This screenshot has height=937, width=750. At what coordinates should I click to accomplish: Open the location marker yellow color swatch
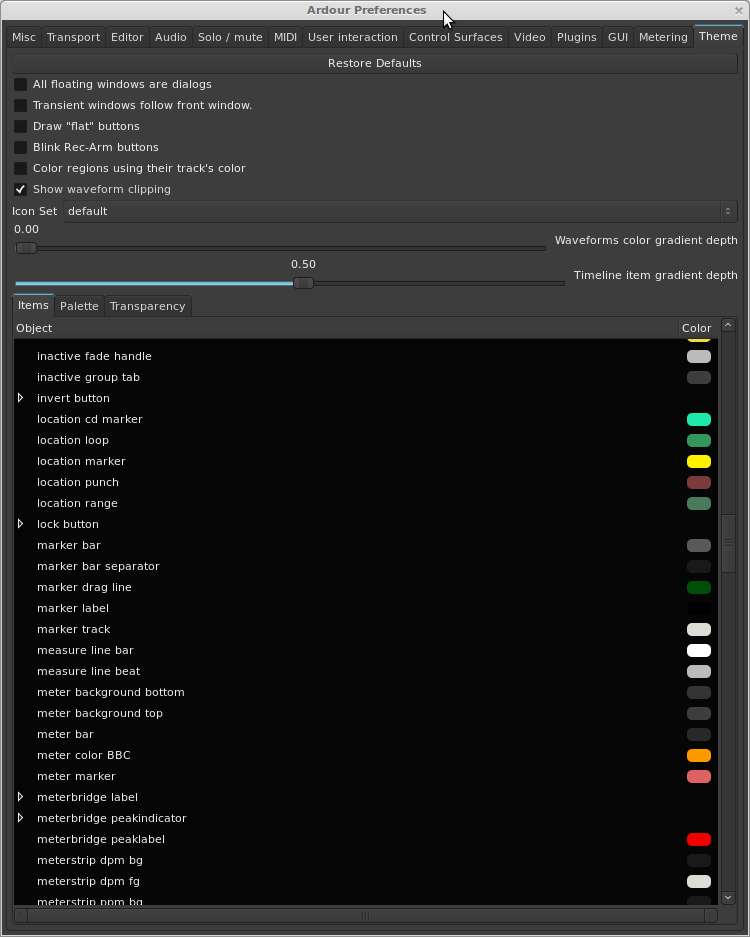pos(698,461)
